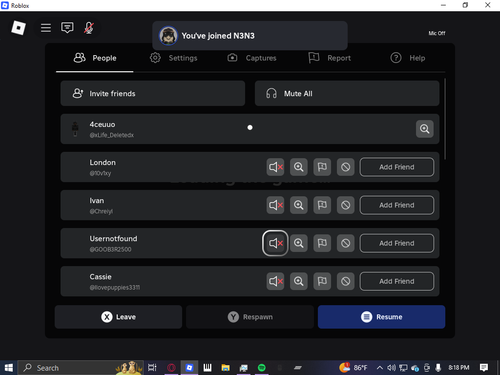Open the Opera browser taskbar icon

(171, 368)
